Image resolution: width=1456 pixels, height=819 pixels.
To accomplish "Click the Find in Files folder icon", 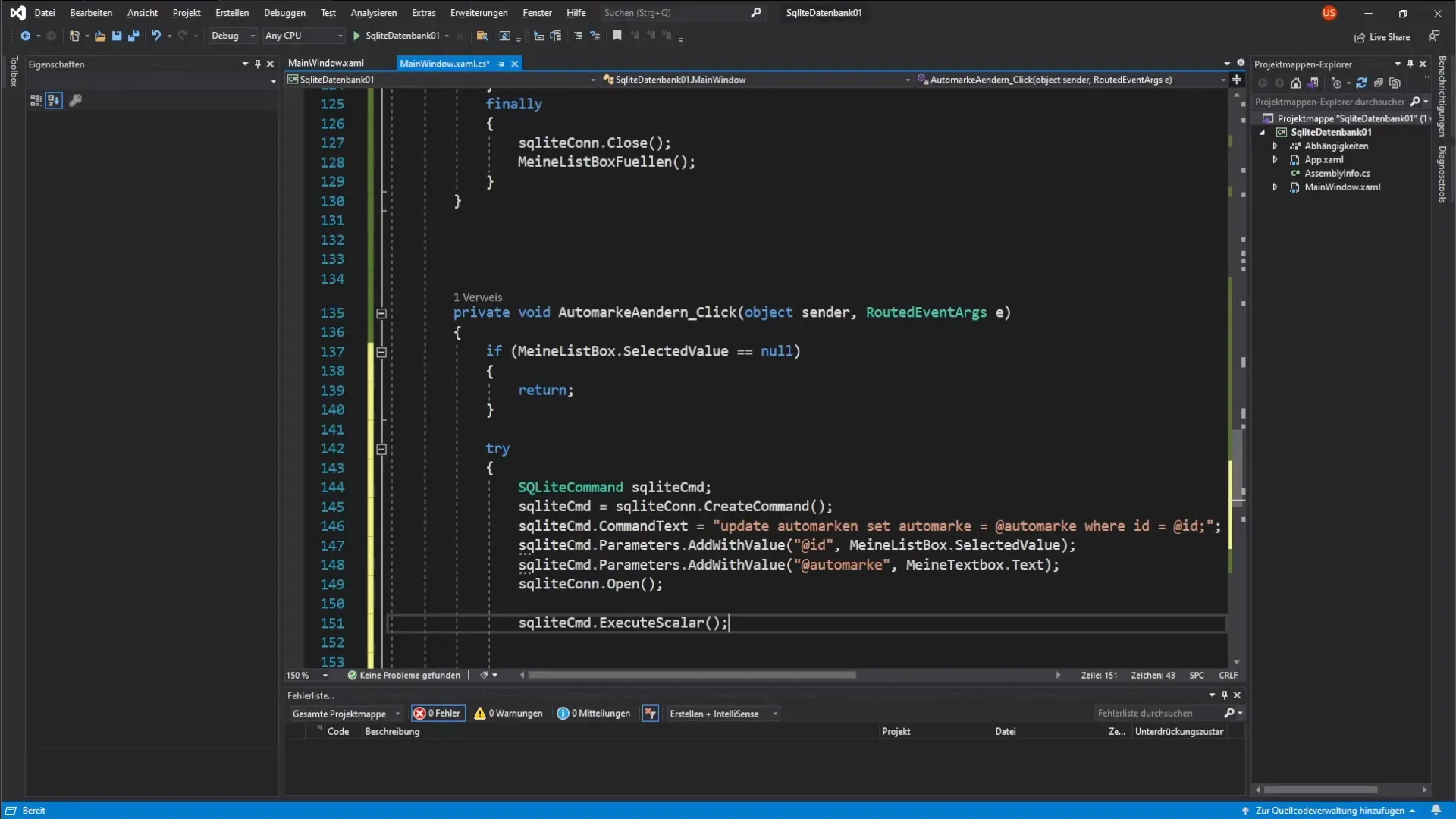I will pos(482,36).
